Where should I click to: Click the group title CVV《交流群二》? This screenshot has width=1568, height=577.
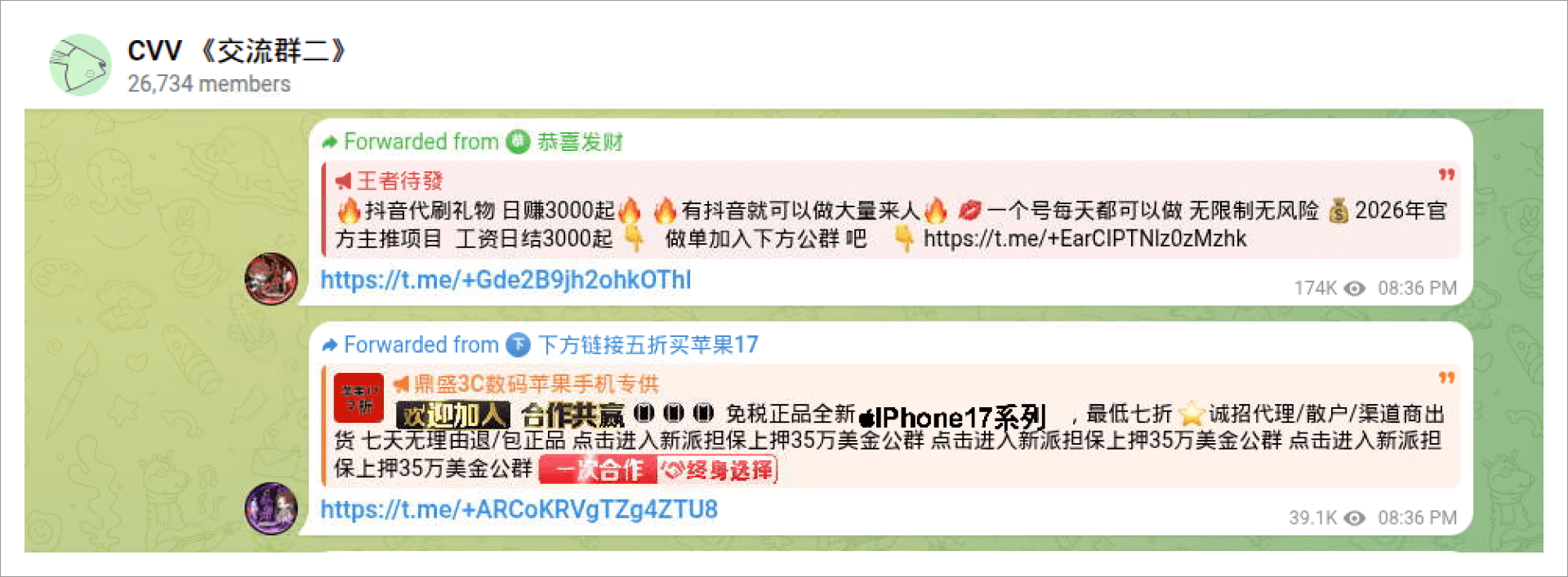[x=237, y=51]
